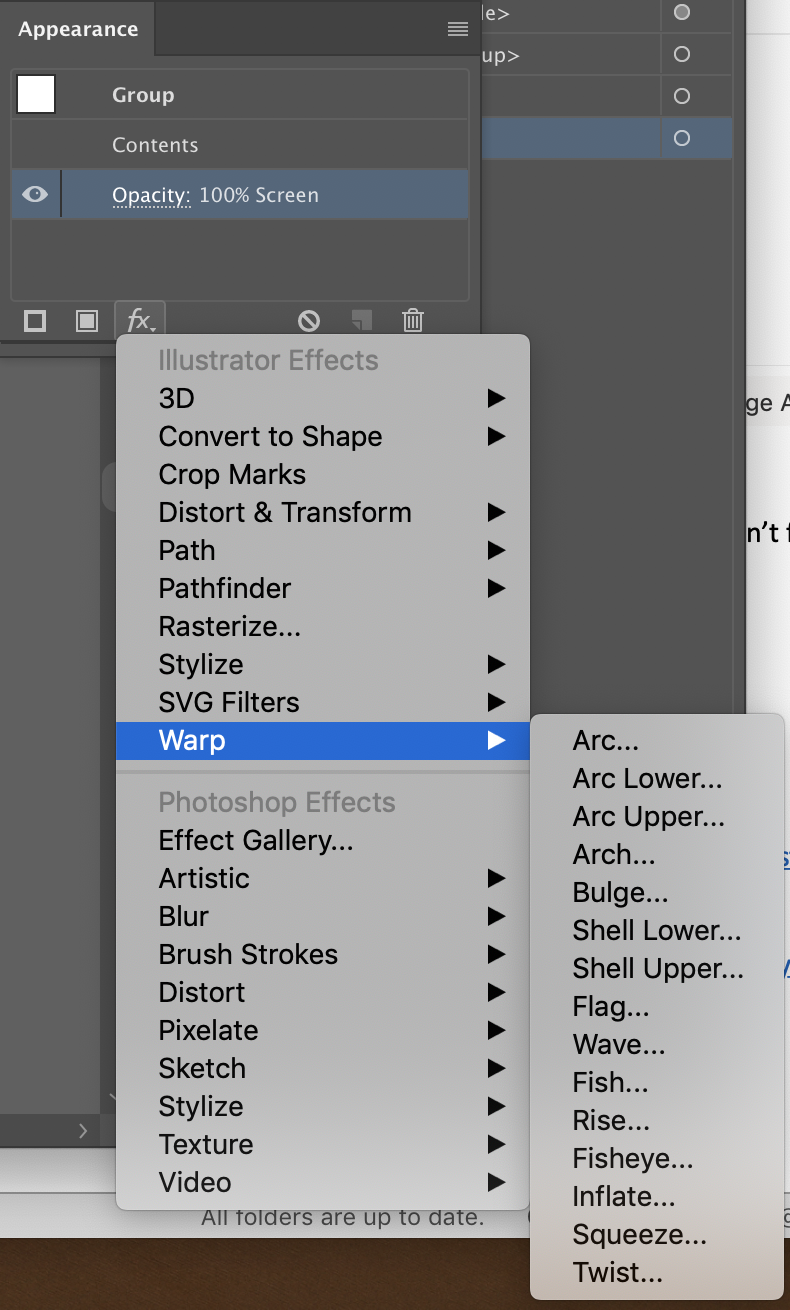Choose Crop Marks effect

[x=323, y=474]
